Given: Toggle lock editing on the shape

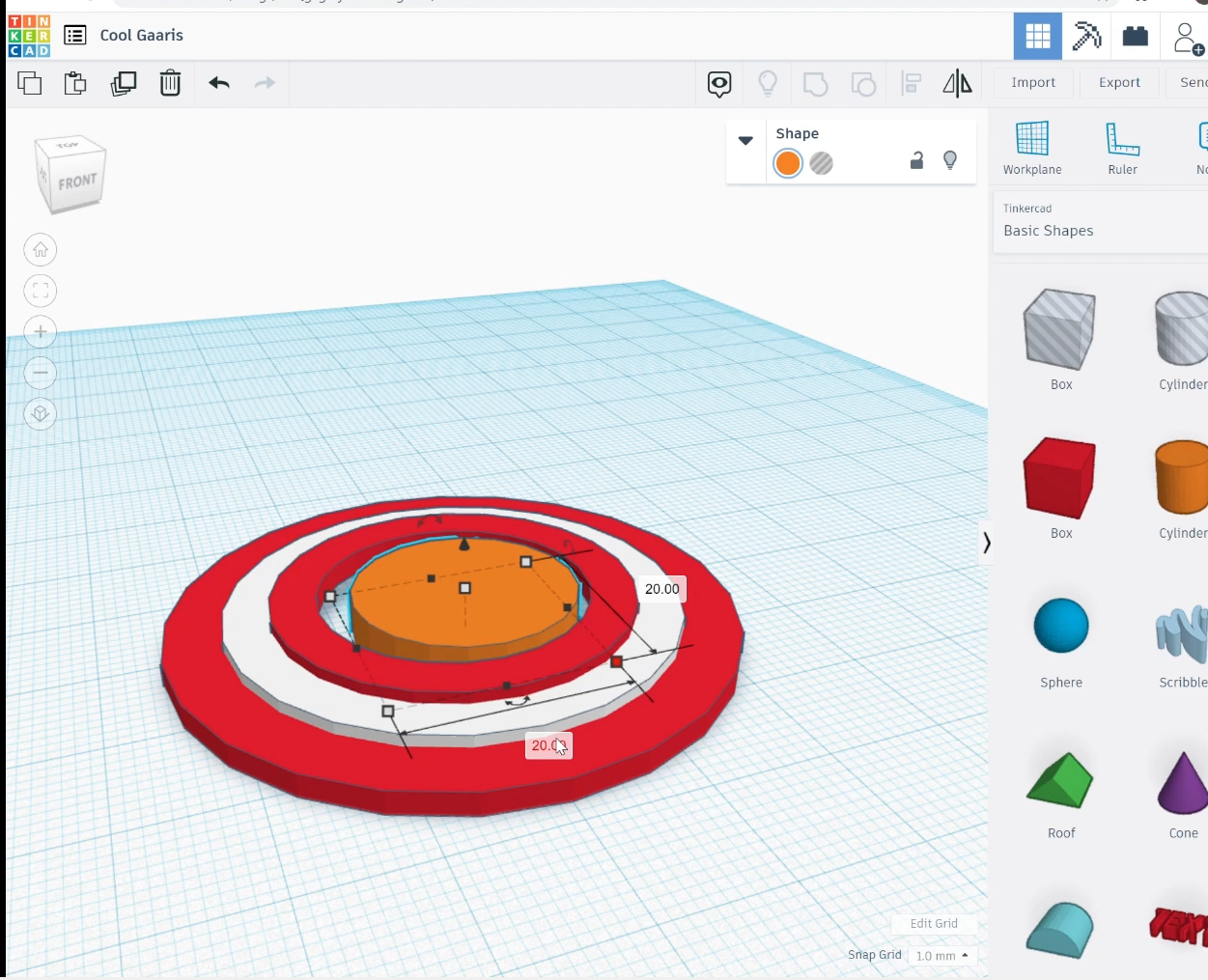Looking at the screenshot, I should tap(916, 160).
